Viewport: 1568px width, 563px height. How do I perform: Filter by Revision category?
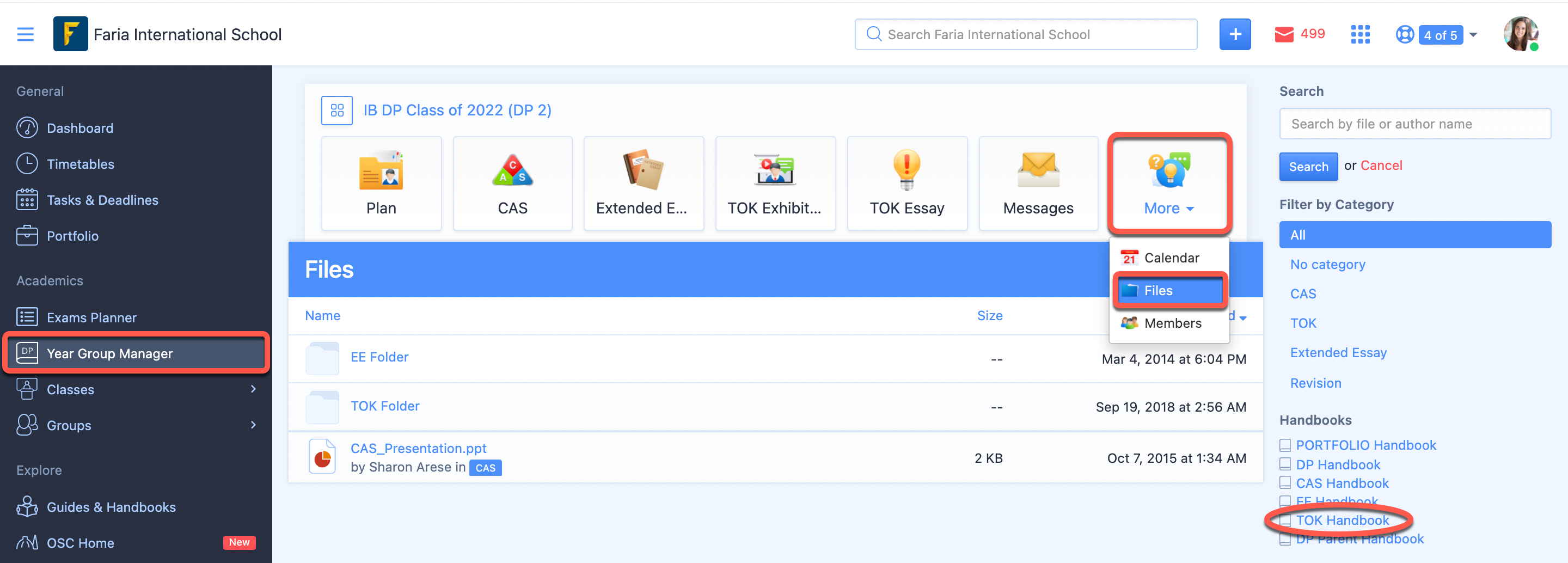click(x=1315, y=383)
